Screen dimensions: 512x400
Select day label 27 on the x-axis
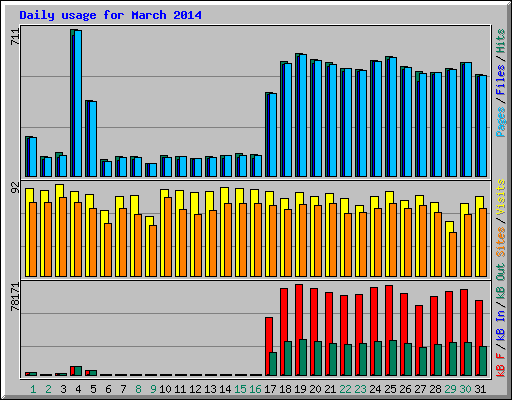pyautogui.click(x=420, y=389)
